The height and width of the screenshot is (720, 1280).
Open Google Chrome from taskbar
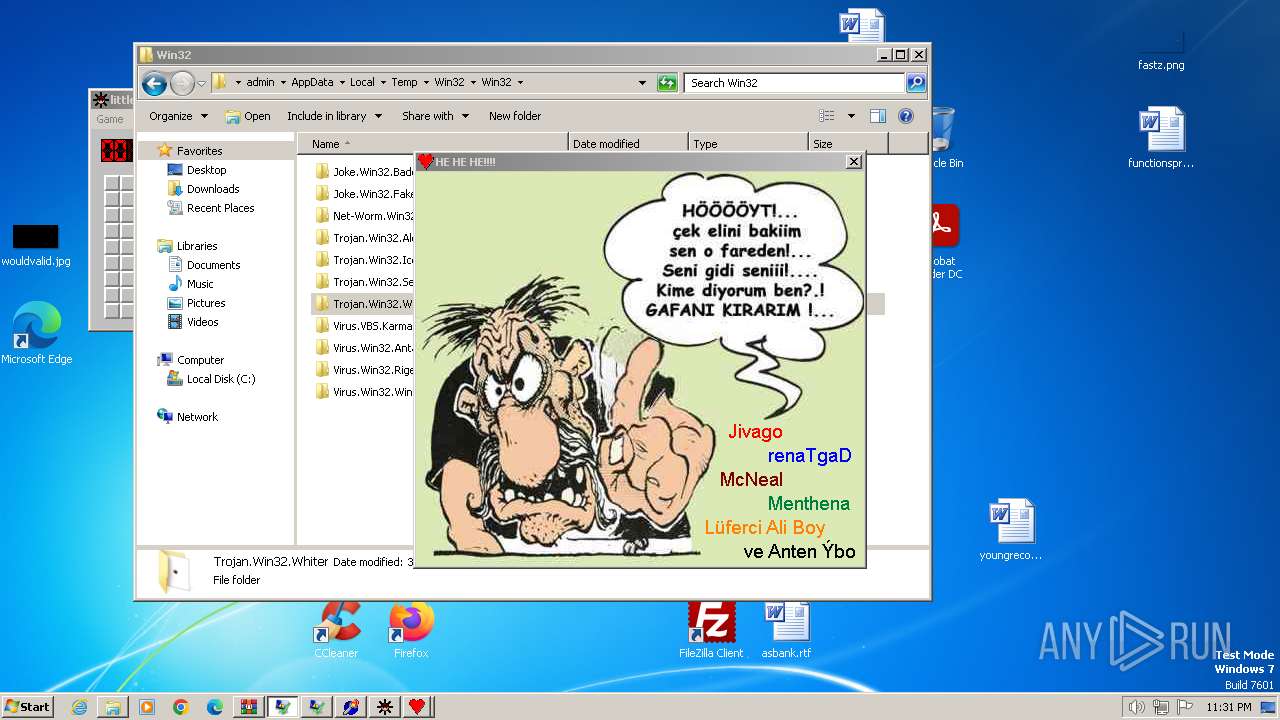pos(181,707)
